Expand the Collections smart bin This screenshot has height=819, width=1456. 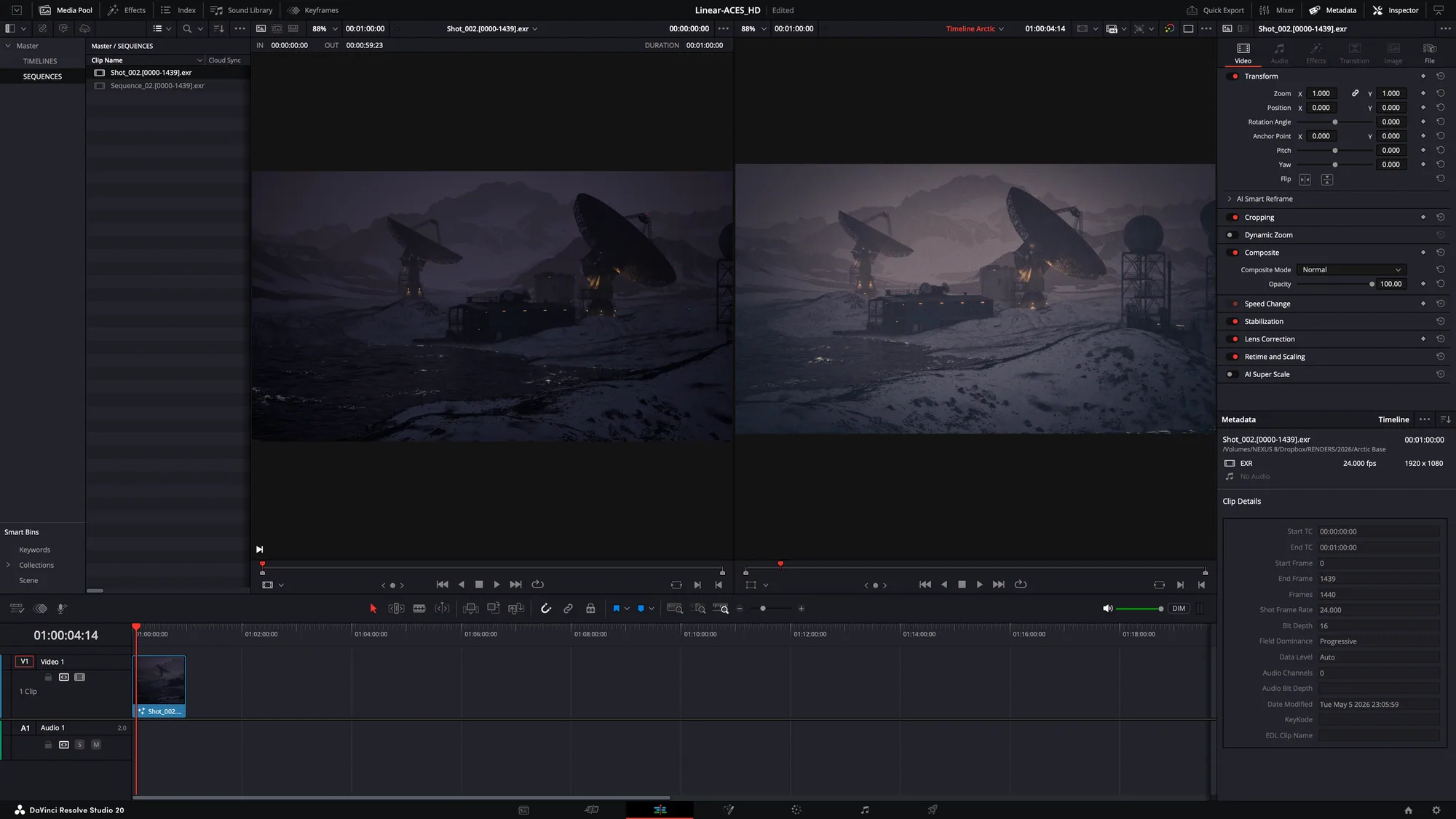coord(8,565)
